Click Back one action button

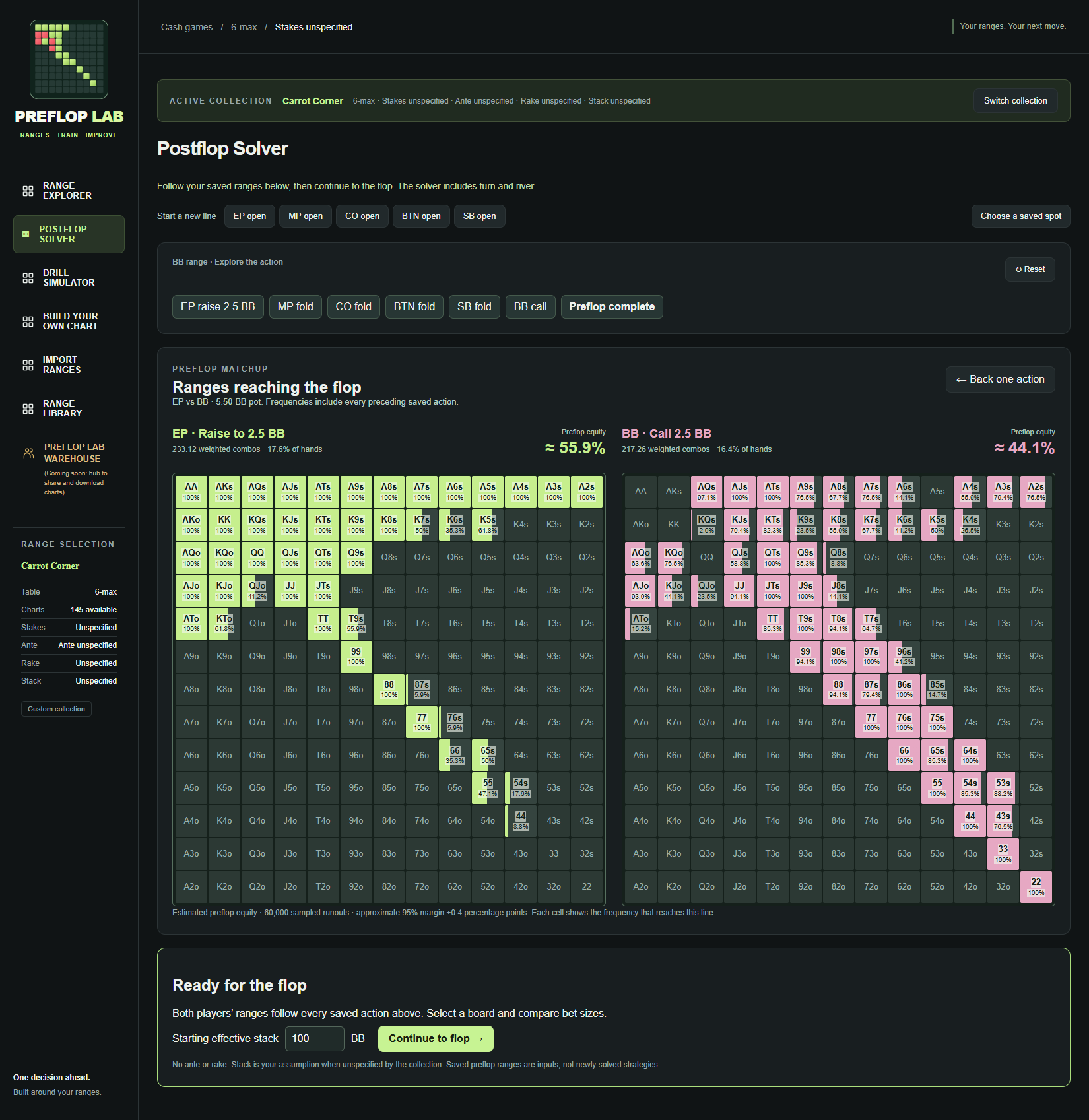[x=1000, y=379]
